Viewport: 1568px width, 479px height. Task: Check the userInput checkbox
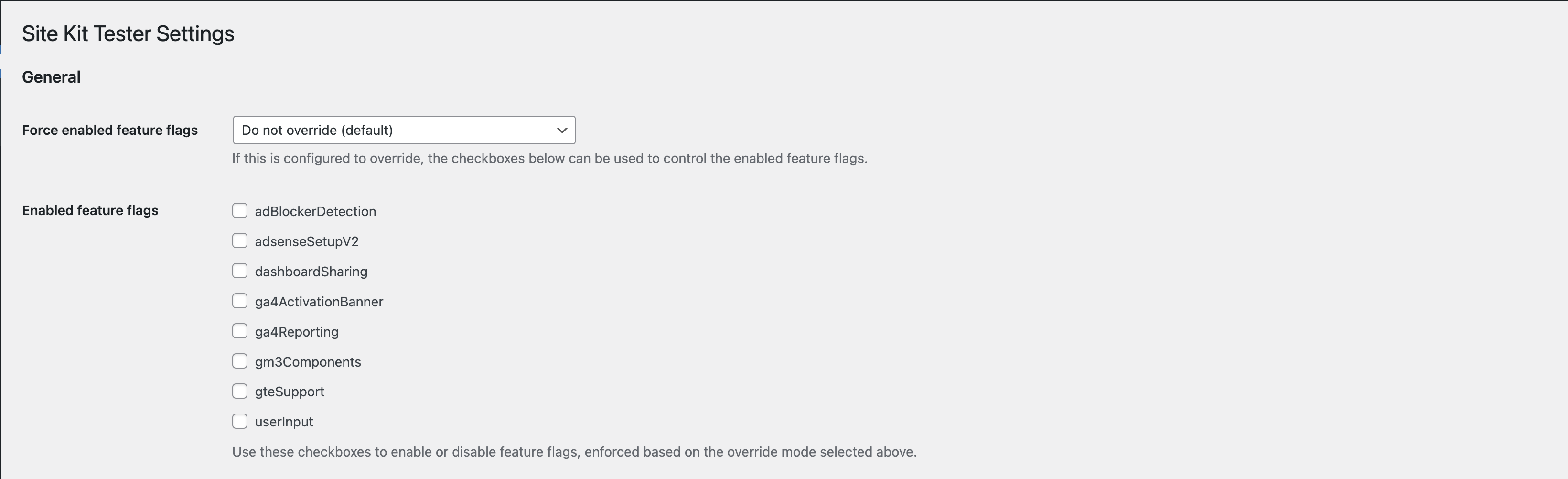[x=240, y=421]
